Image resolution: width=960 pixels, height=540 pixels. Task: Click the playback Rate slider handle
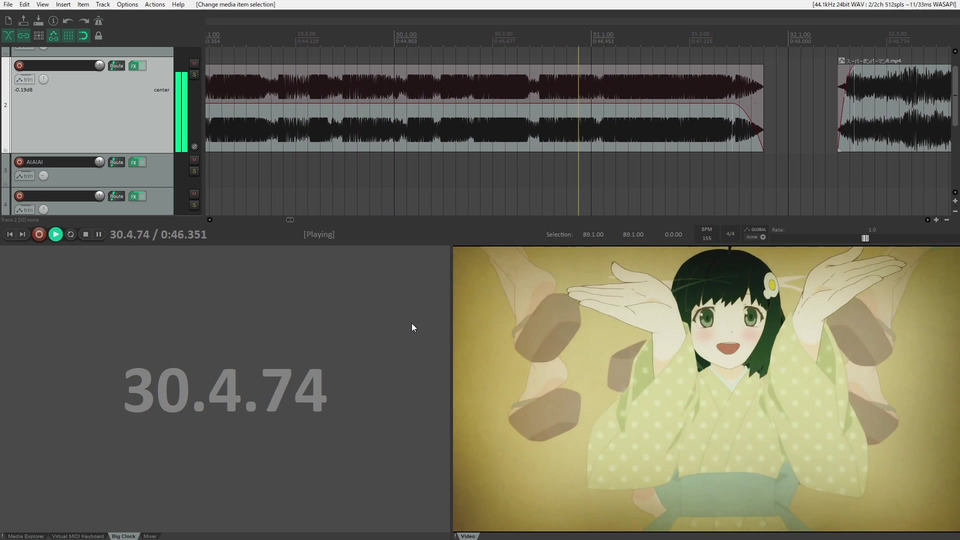[865, 238]
